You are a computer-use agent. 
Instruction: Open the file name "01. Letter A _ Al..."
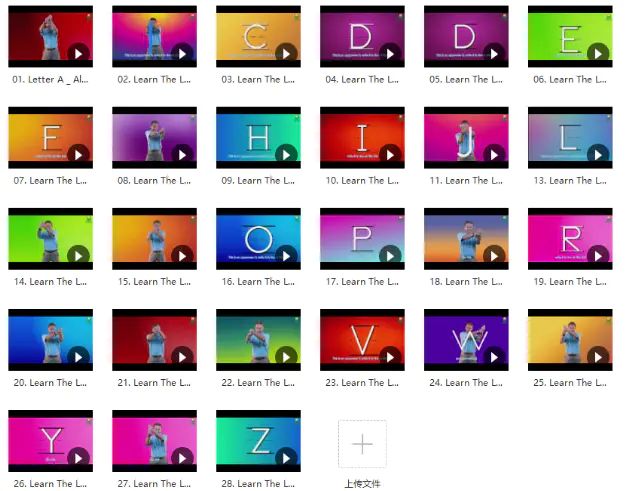[50, 80]
